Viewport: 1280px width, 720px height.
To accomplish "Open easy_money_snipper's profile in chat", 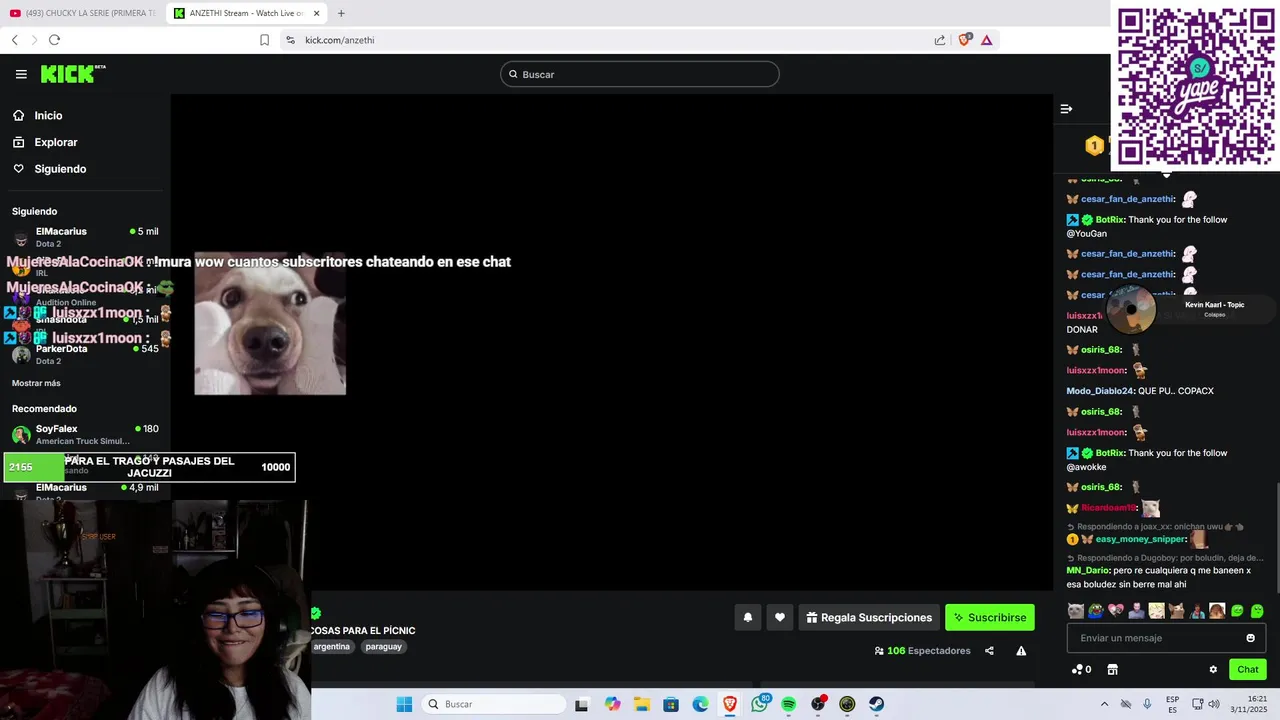I will [1140, 540].
